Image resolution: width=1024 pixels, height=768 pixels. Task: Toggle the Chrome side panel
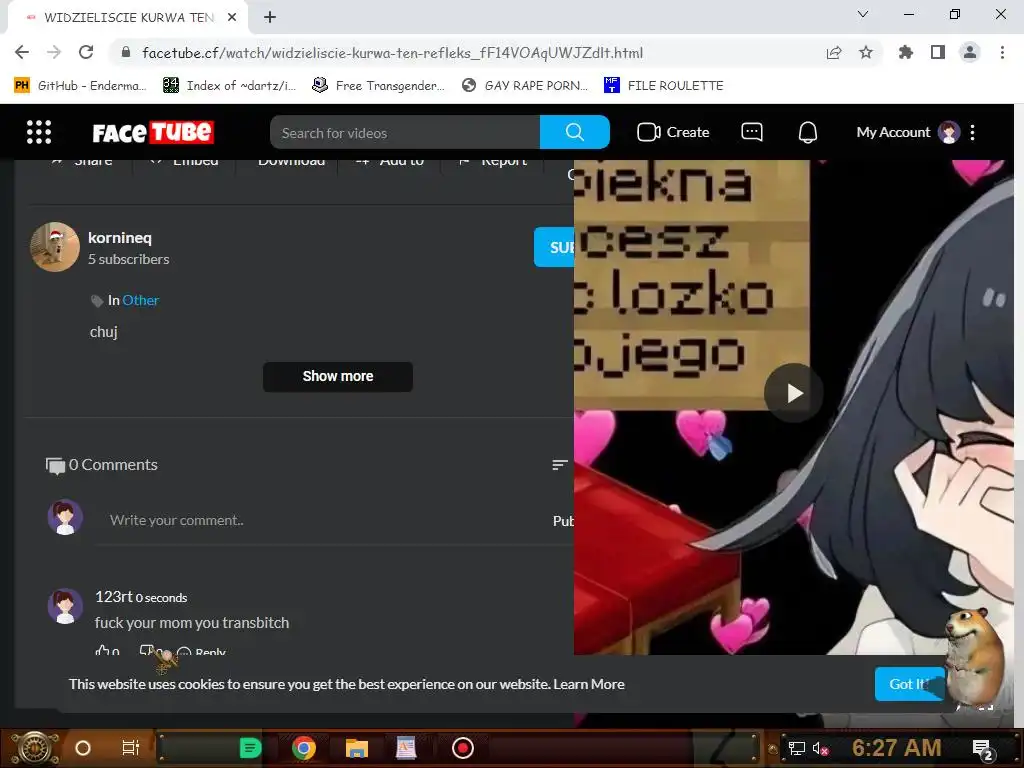(938, 52)
